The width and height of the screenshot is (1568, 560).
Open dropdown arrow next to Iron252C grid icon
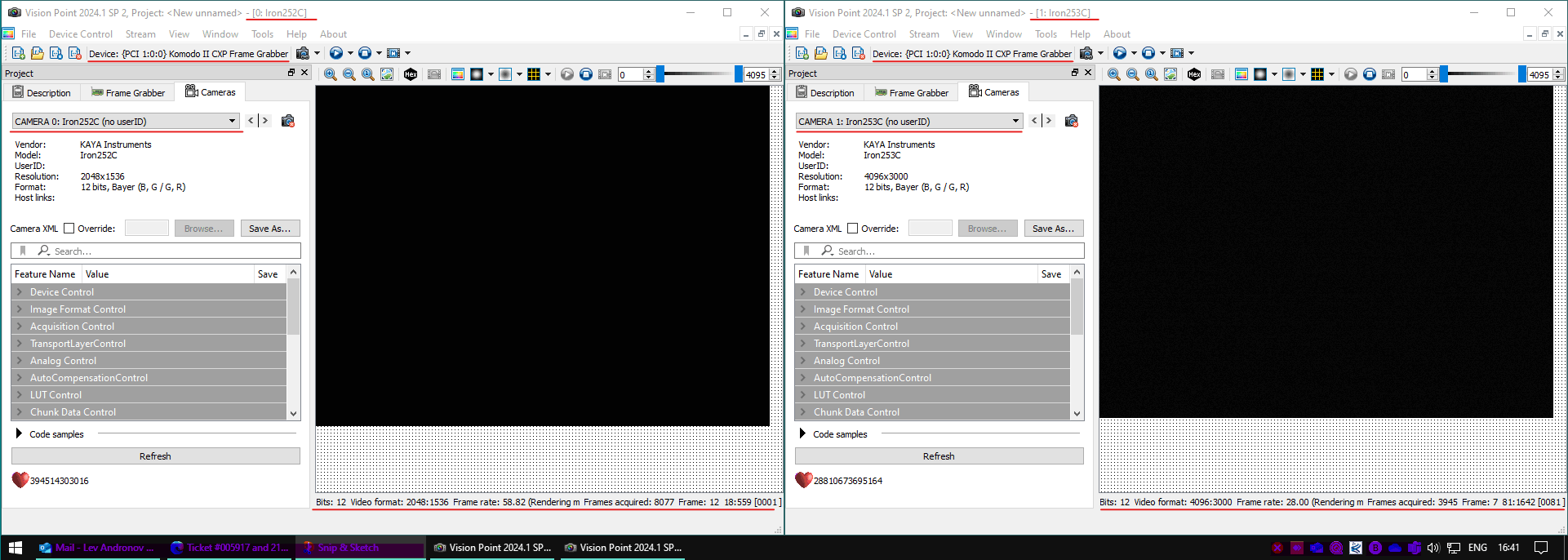(x=548, y=74)
